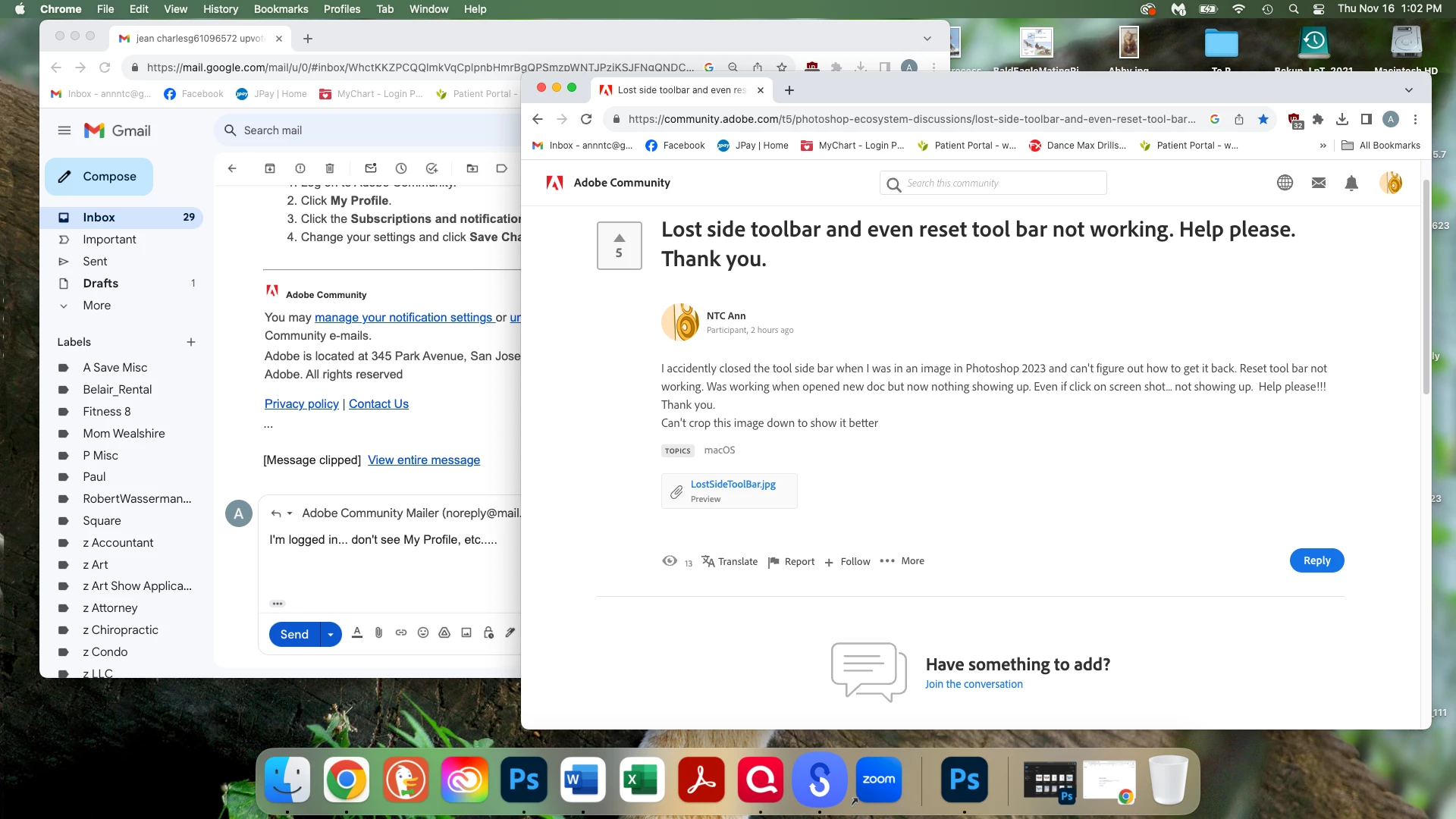Image resolution: width=1456 pixels, height=819 pixels.
Task: Expand the More section in Gmail sidebar
Action: (96, 305)
